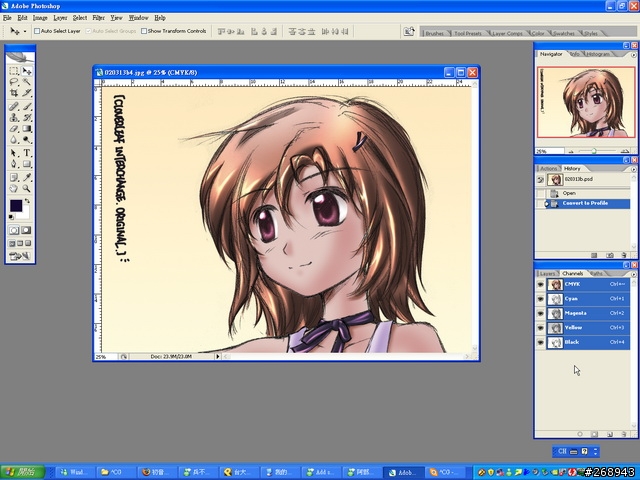Click the foreground color swatch
The width and height of the screenshot is (640, 480).
coord(16,205)
